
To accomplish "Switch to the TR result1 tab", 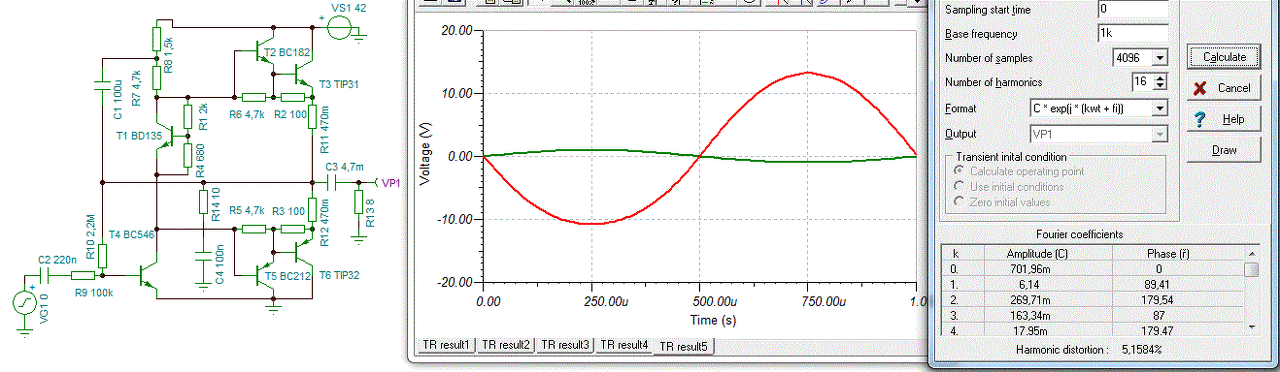I will 446,345.
